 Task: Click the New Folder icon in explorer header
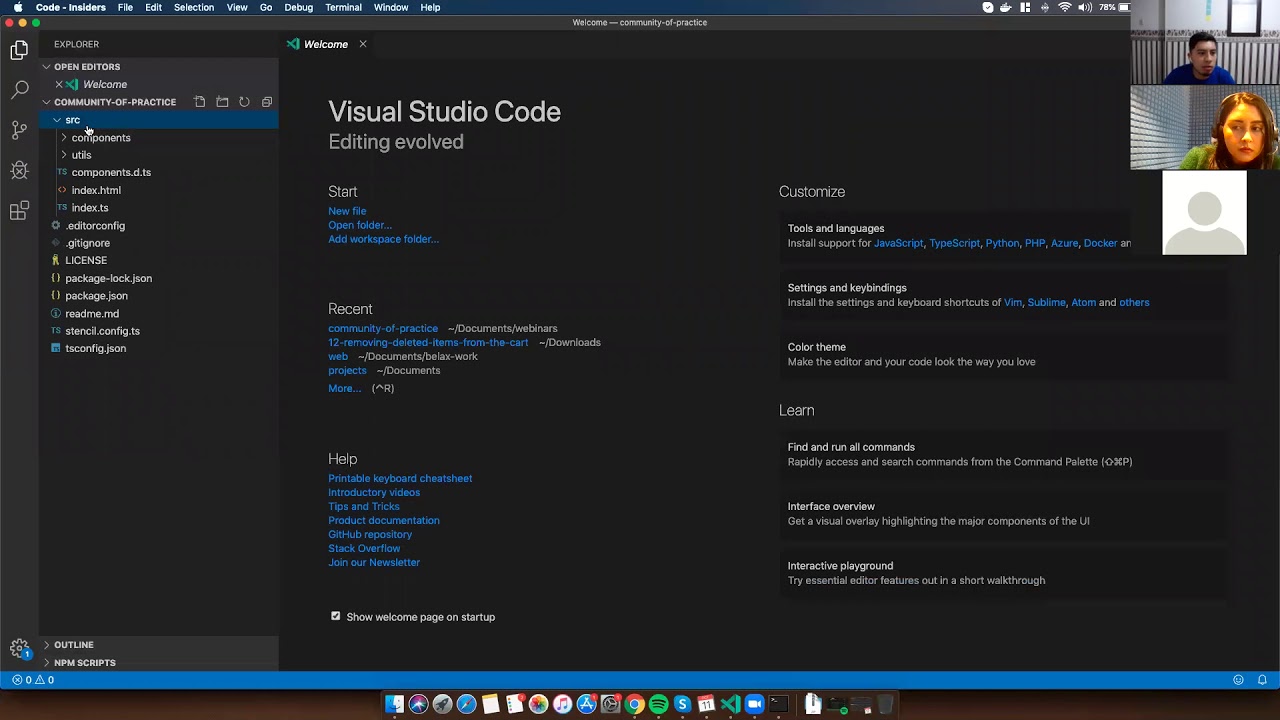click(x=222, y=102)
